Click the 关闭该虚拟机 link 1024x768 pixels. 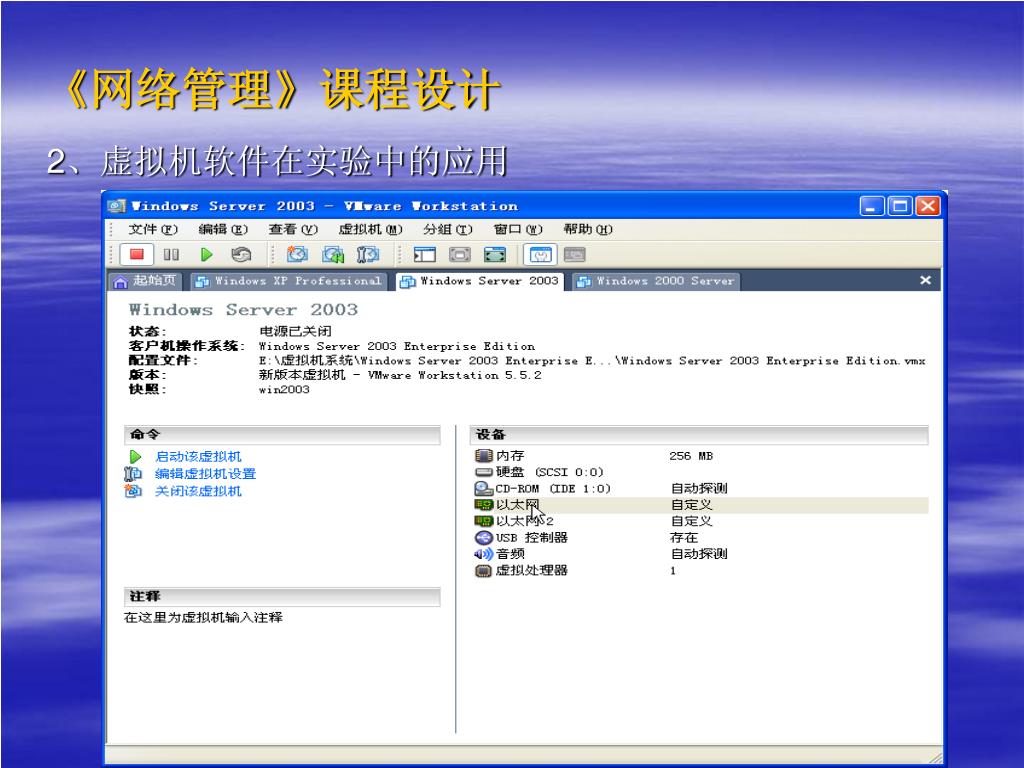click(x=198, y=490)
